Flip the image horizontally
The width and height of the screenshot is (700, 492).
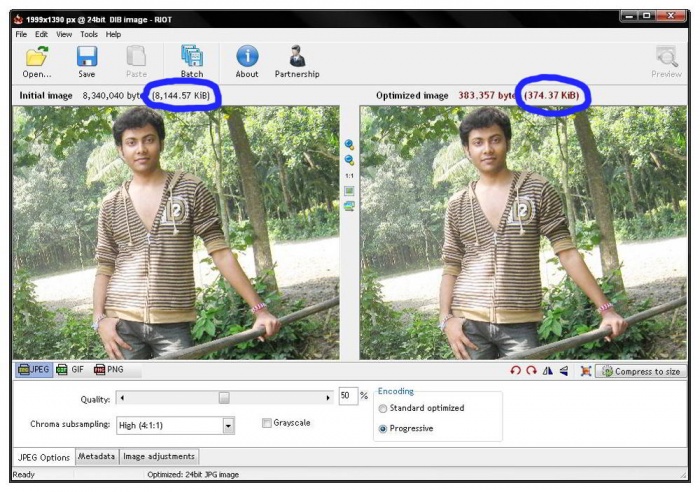[x=547, y=371]
